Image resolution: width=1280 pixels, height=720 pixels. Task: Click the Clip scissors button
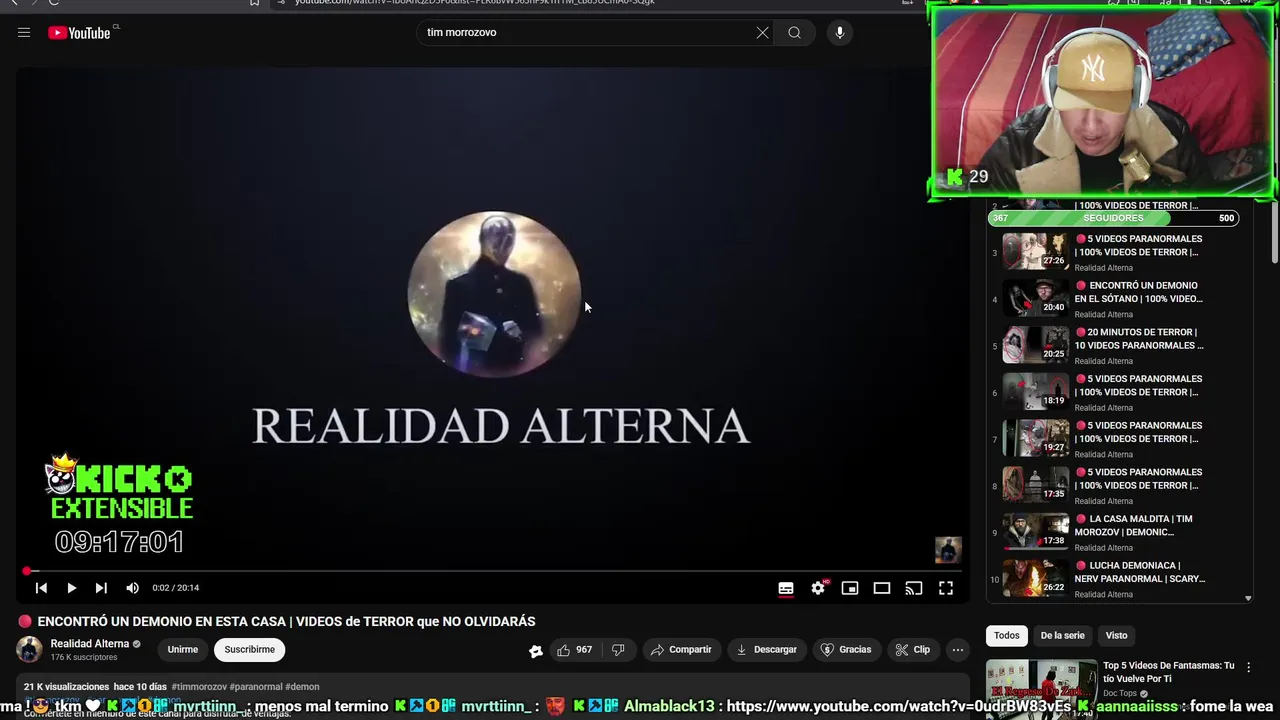pos(913,650)
